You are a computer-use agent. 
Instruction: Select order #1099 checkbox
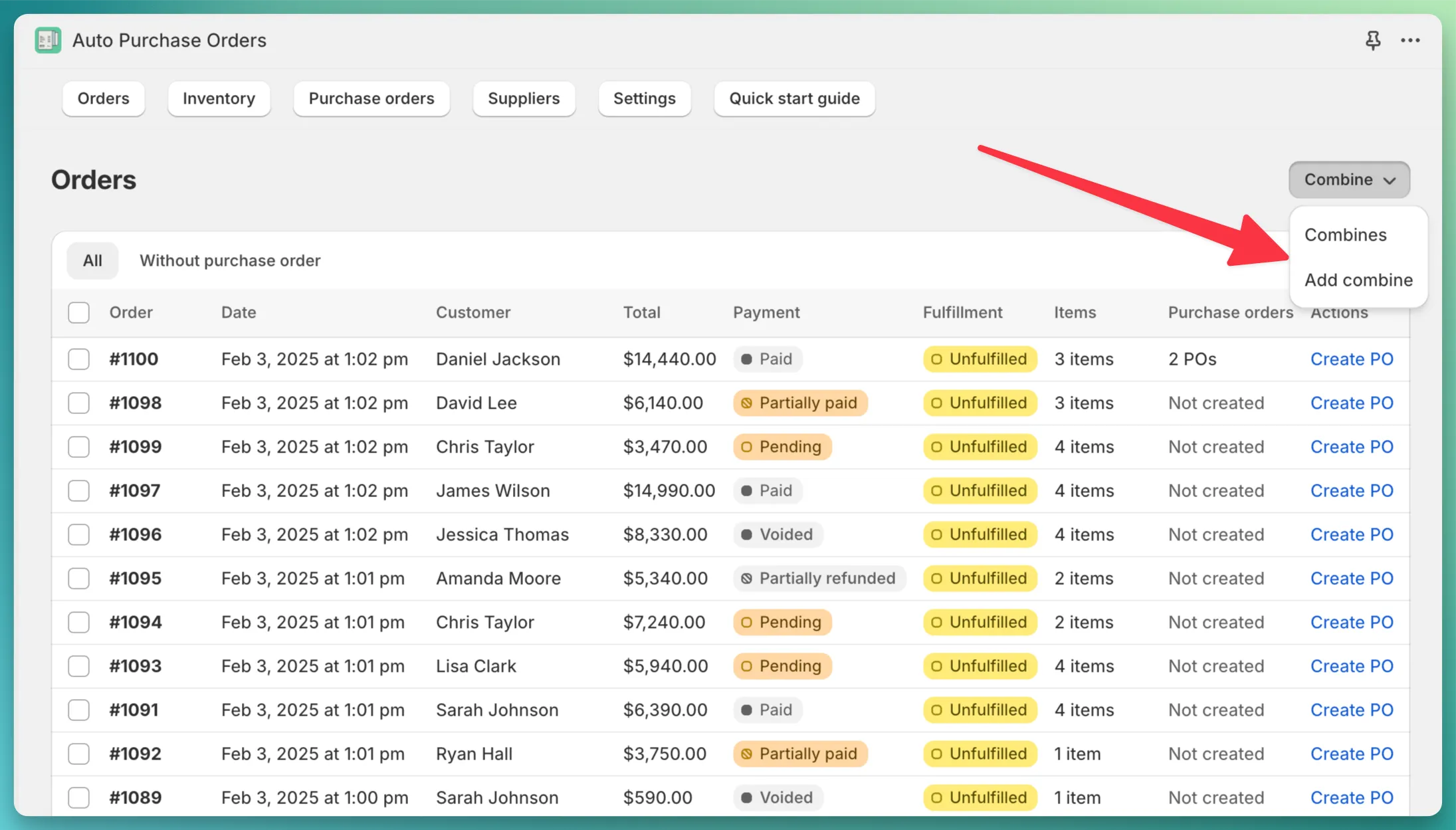coord(78,447)
